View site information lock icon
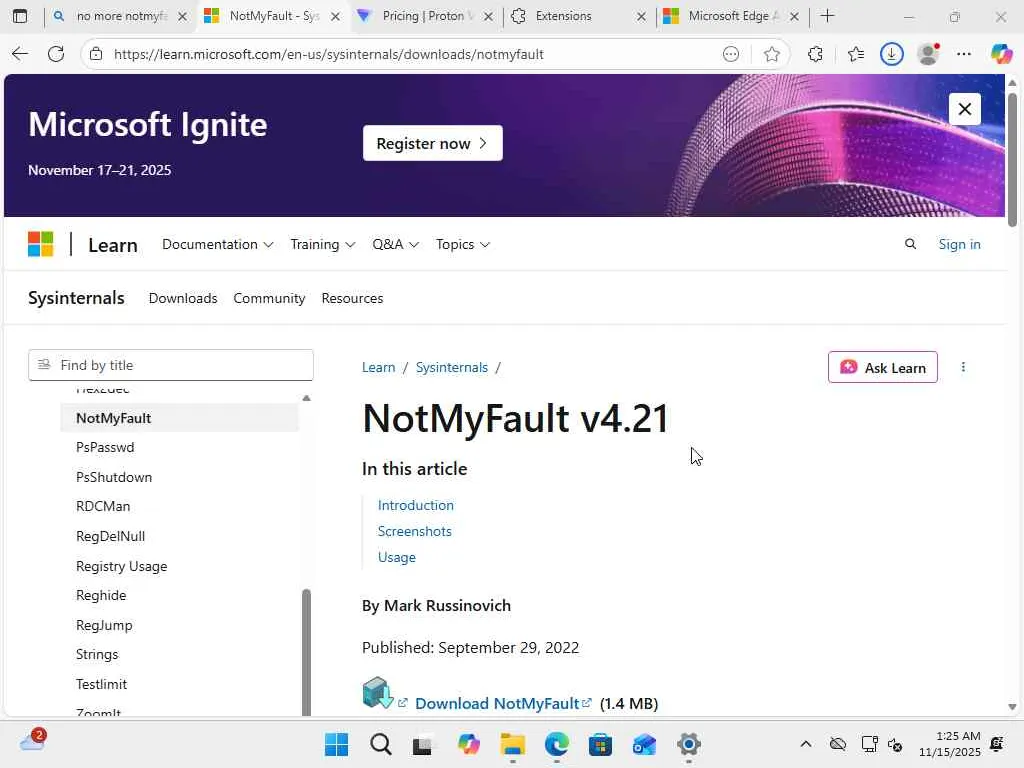The width and height of the screenshot is (1024, 768). pos(96,54)
